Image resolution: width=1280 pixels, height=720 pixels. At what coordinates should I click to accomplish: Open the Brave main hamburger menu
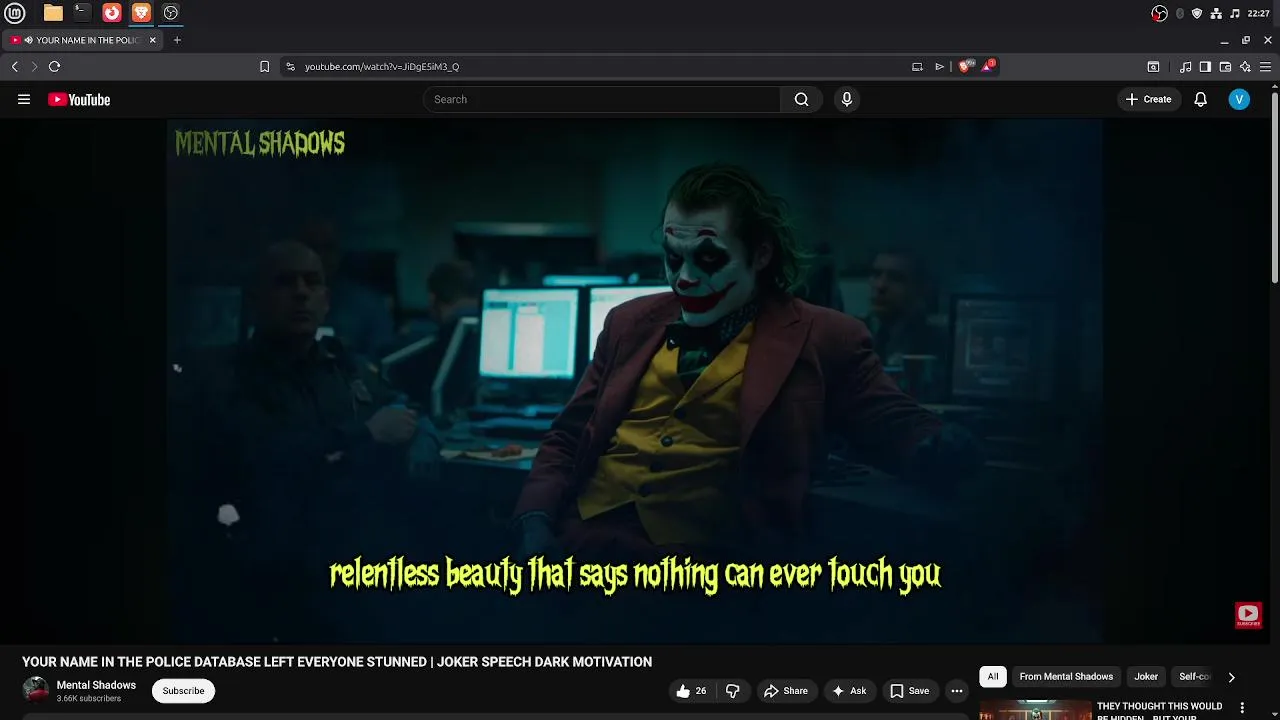click(1265, 67)
